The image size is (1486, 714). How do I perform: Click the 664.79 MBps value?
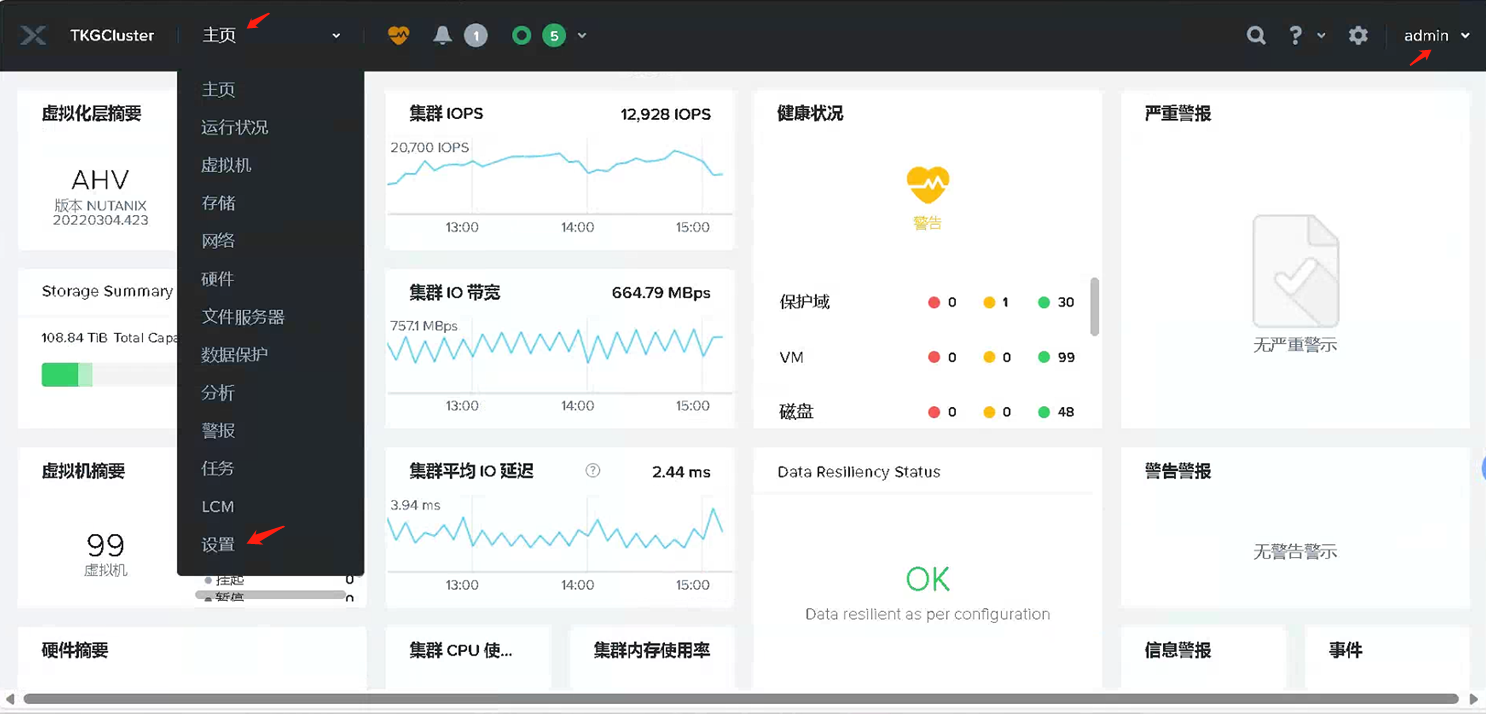(661, 293)
